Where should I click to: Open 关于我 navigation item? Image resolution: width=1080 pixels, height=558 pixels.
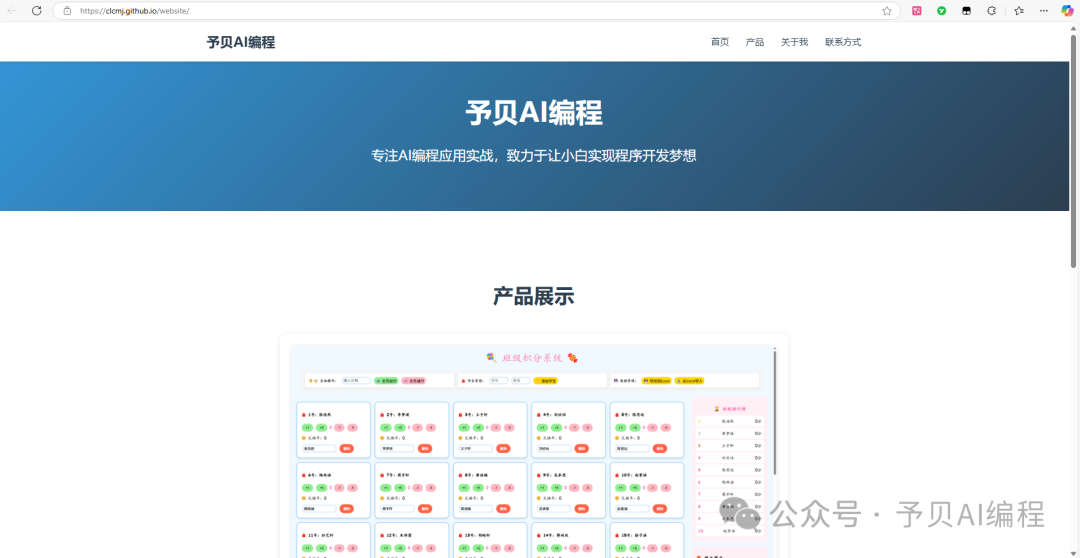click(x=794, y=42)
